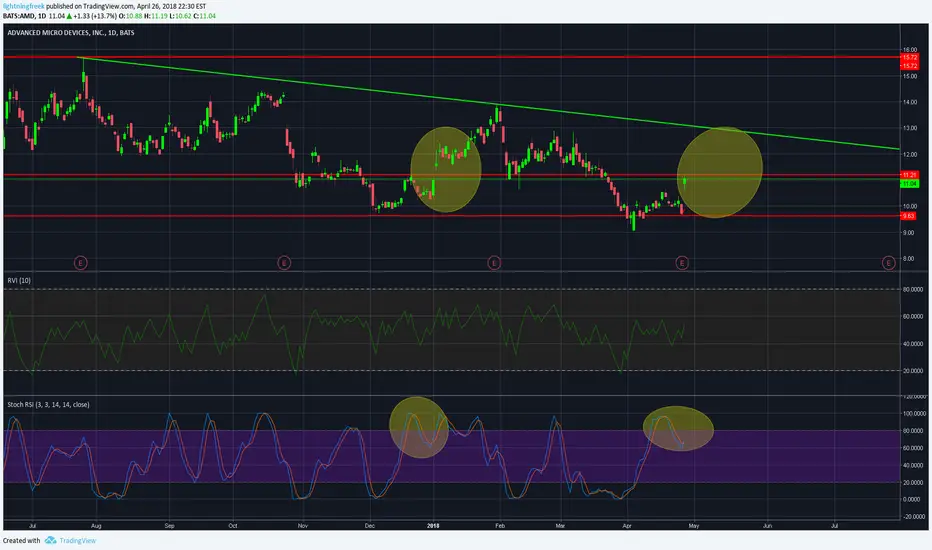The height and width of the screenshot is (550, 932).
Task: Click the Oct label on time axis
Action: point(232,526)
